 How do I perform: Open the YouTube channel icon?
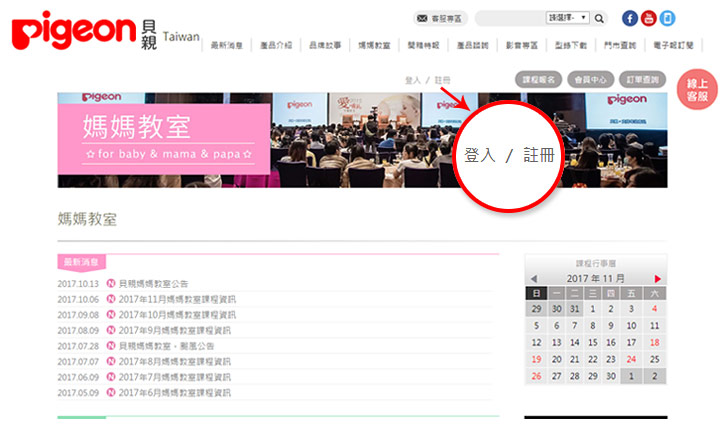coord(649,18)
